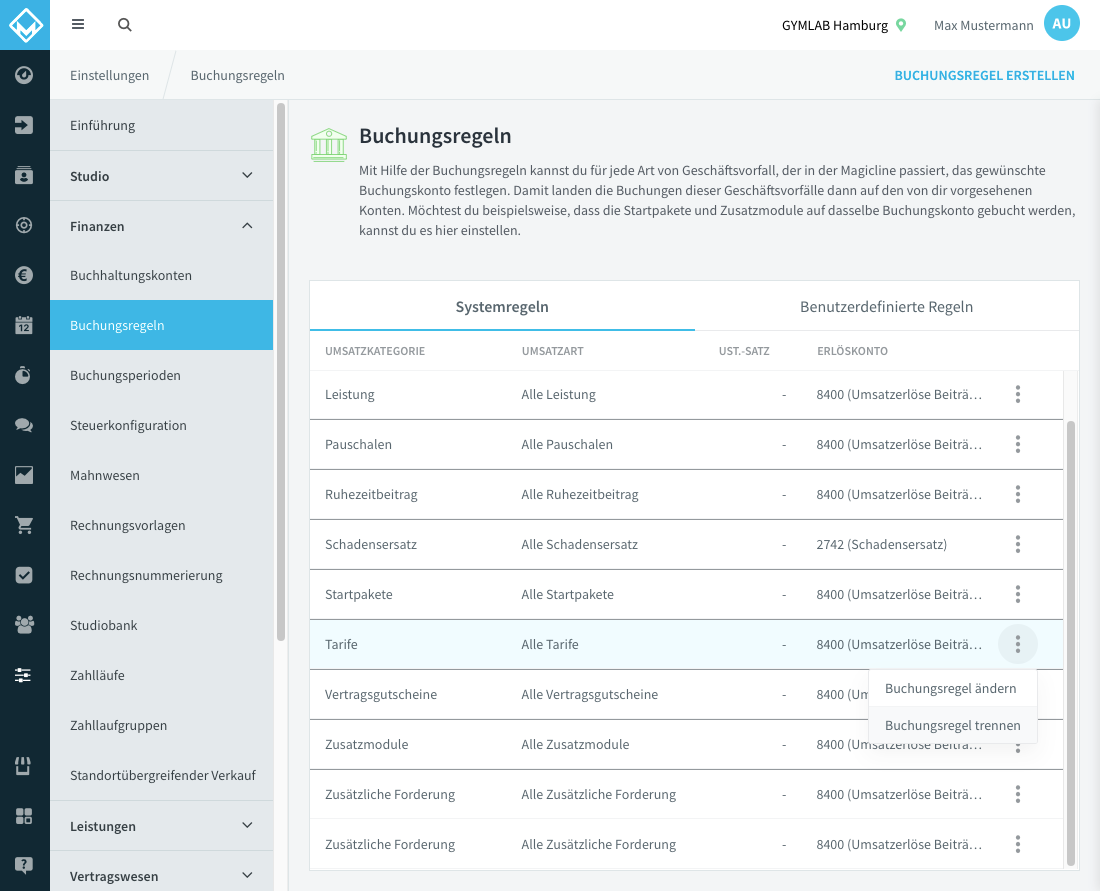Open three-dot menu for Pauschalen row
1100x891 pixels.
click(x=1017, y=444)
